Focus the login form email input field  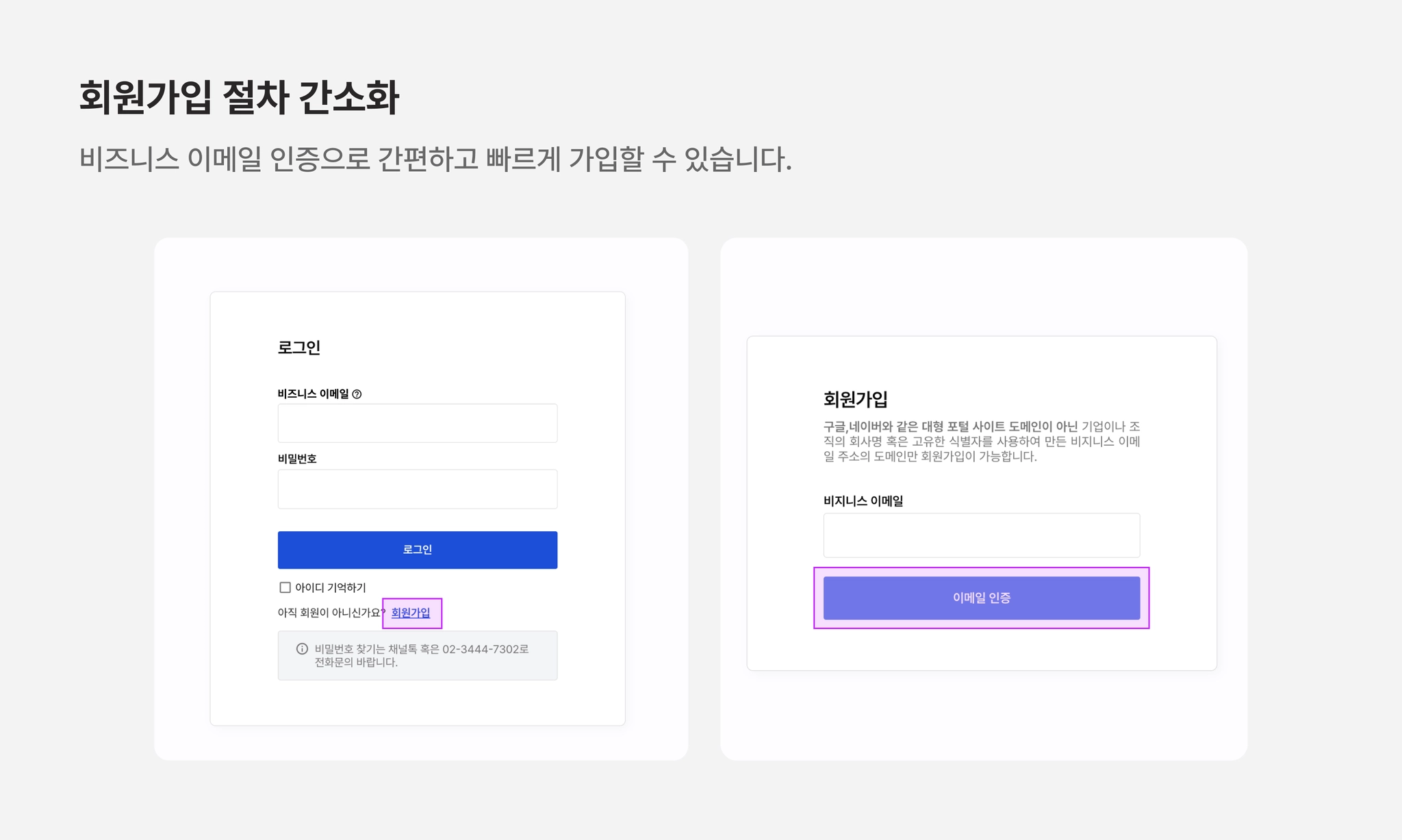click(417, 423)
